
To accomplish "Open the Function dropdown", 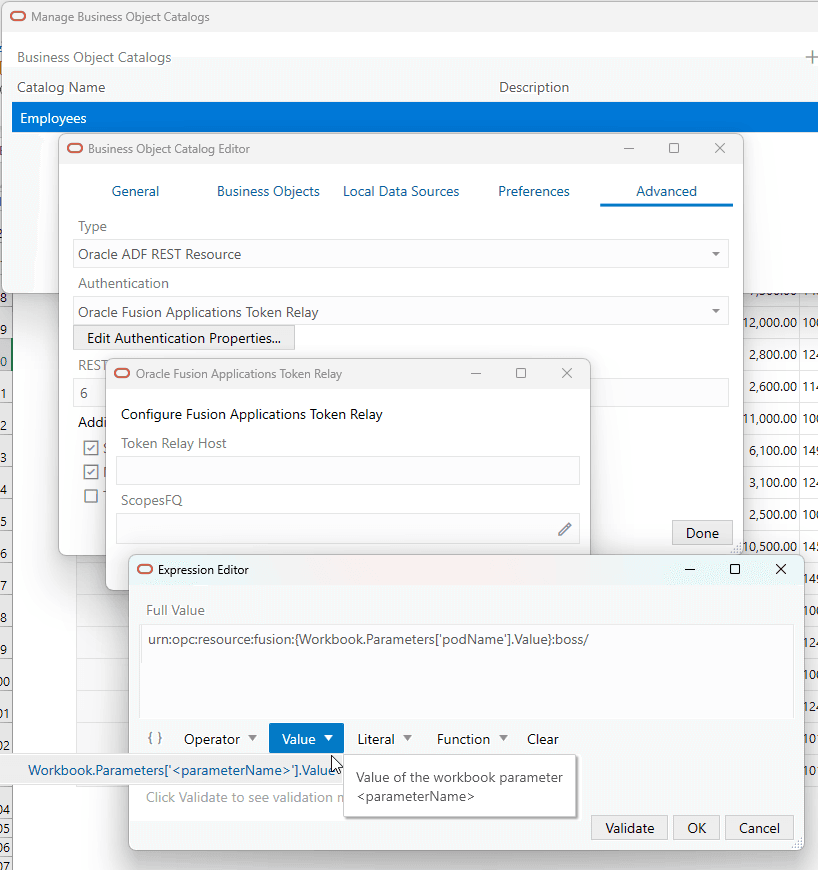I will (x=471, y=738).
